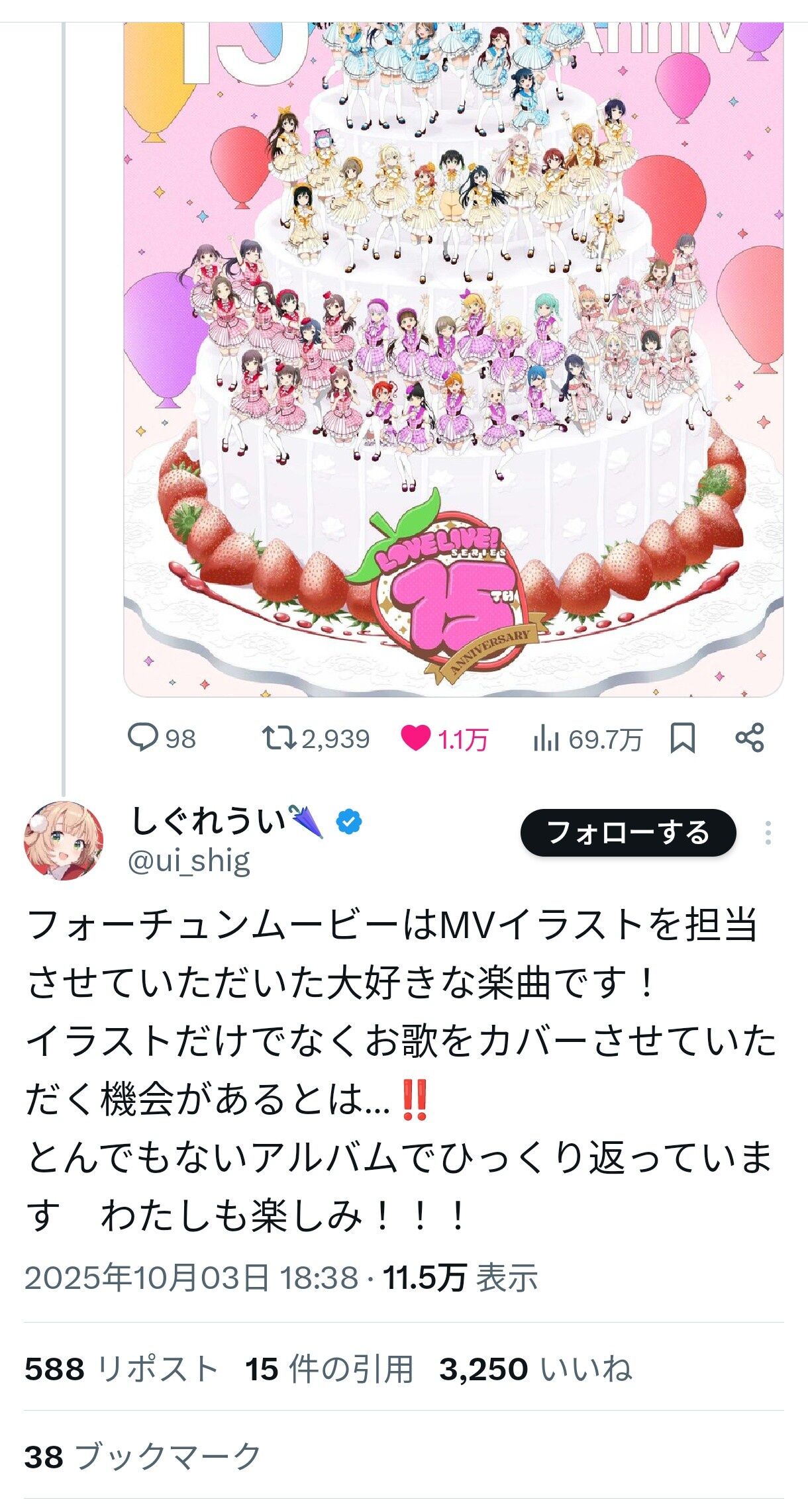Open the @ui_shig handle link

coord(189,861)
